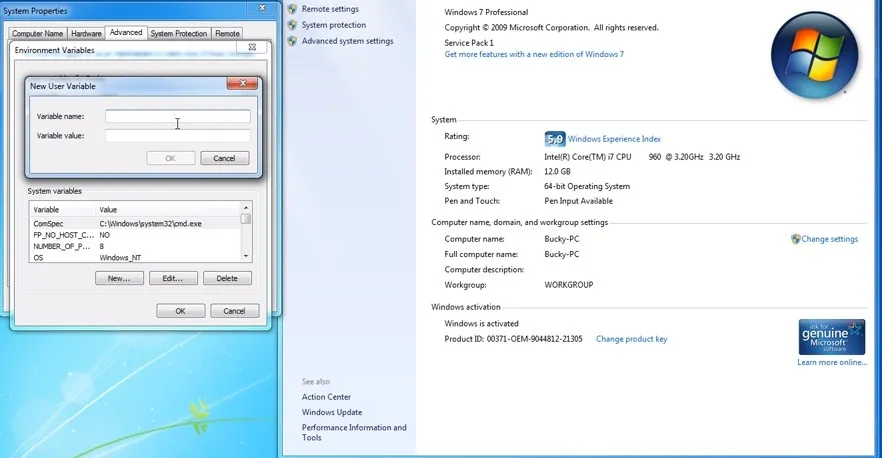Click the 64-bit Operating System text
This screenshot has height=458, width=882.
587,186
